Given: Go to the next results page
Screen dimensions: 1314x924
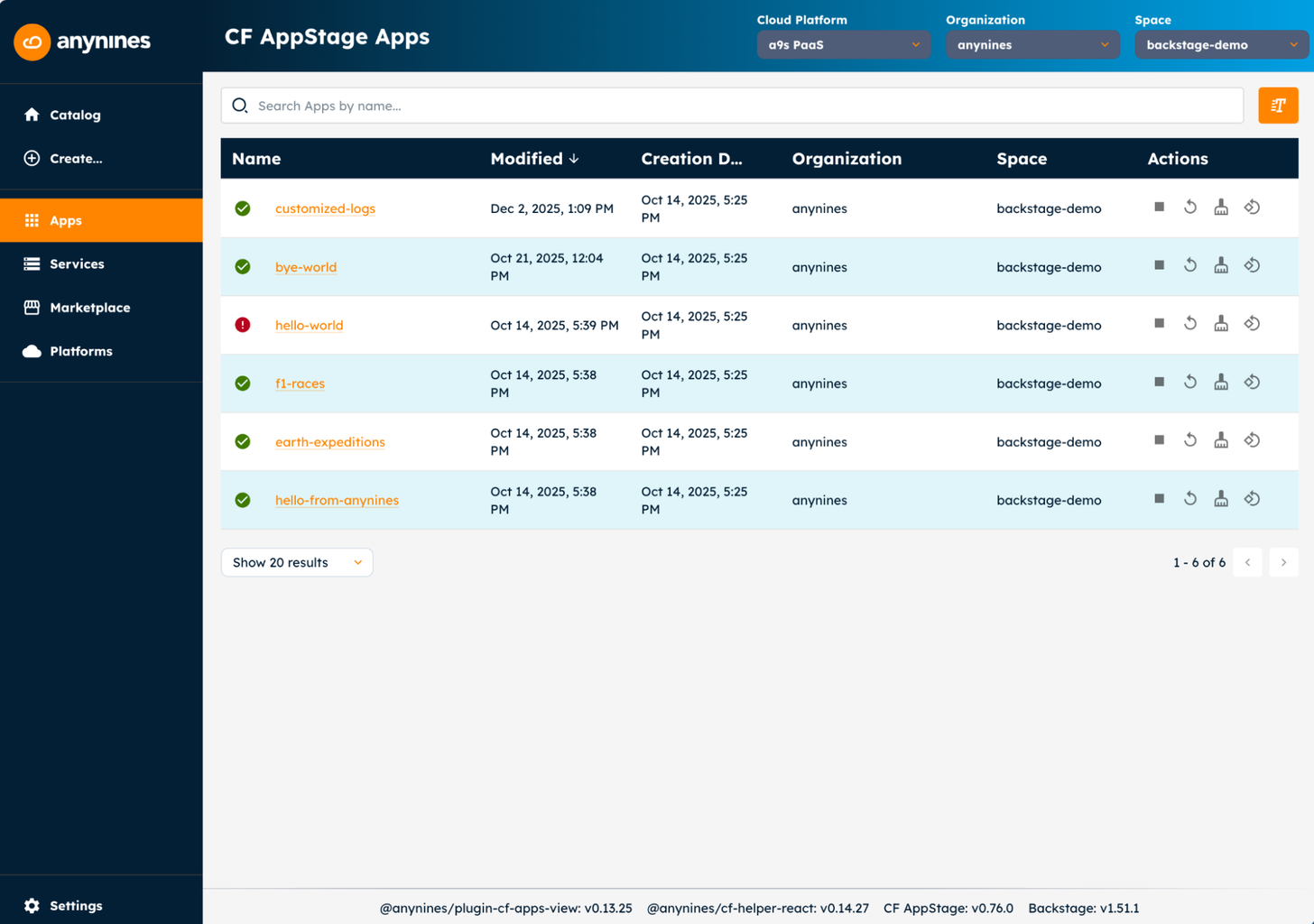Looking at the screenshot, I should [1283, 562].
